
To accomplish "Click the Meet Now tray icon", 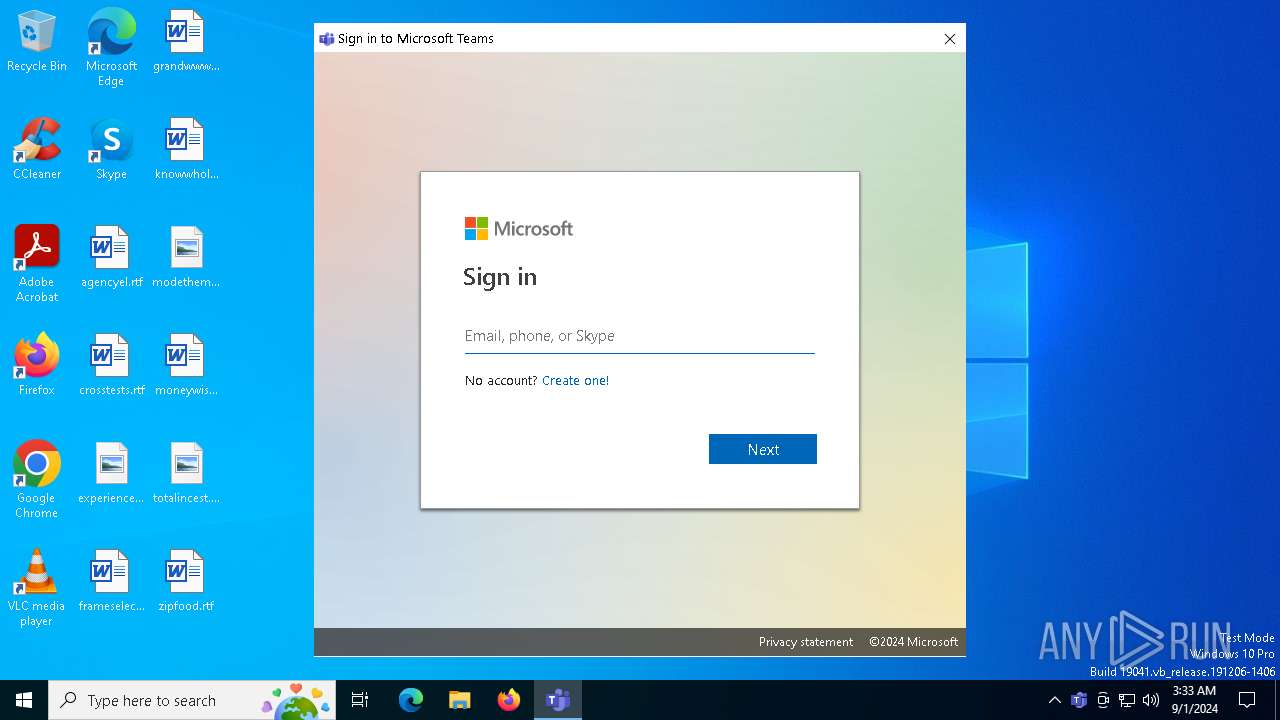I will tap(1103, 700).
